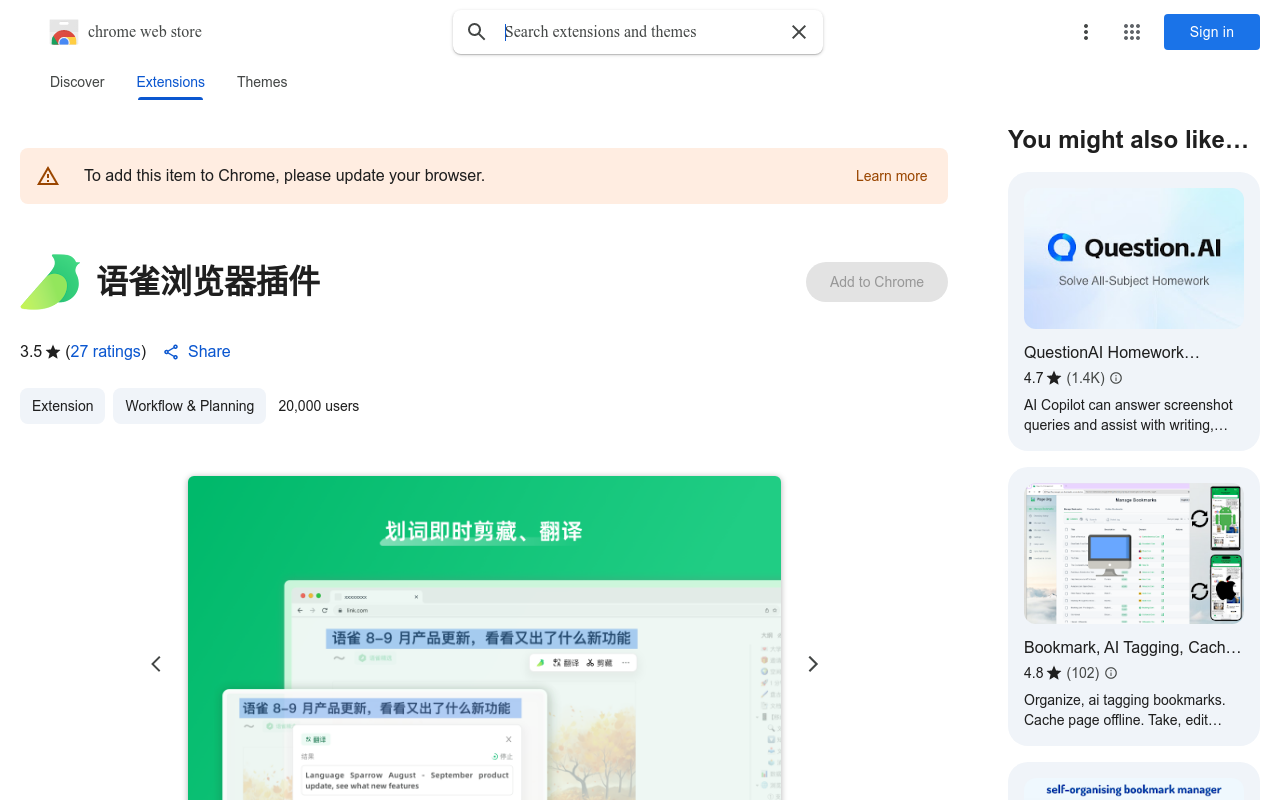1280x800 pixels.
Task: Open the Question.AI promo image
Action: coord(1134,258)
